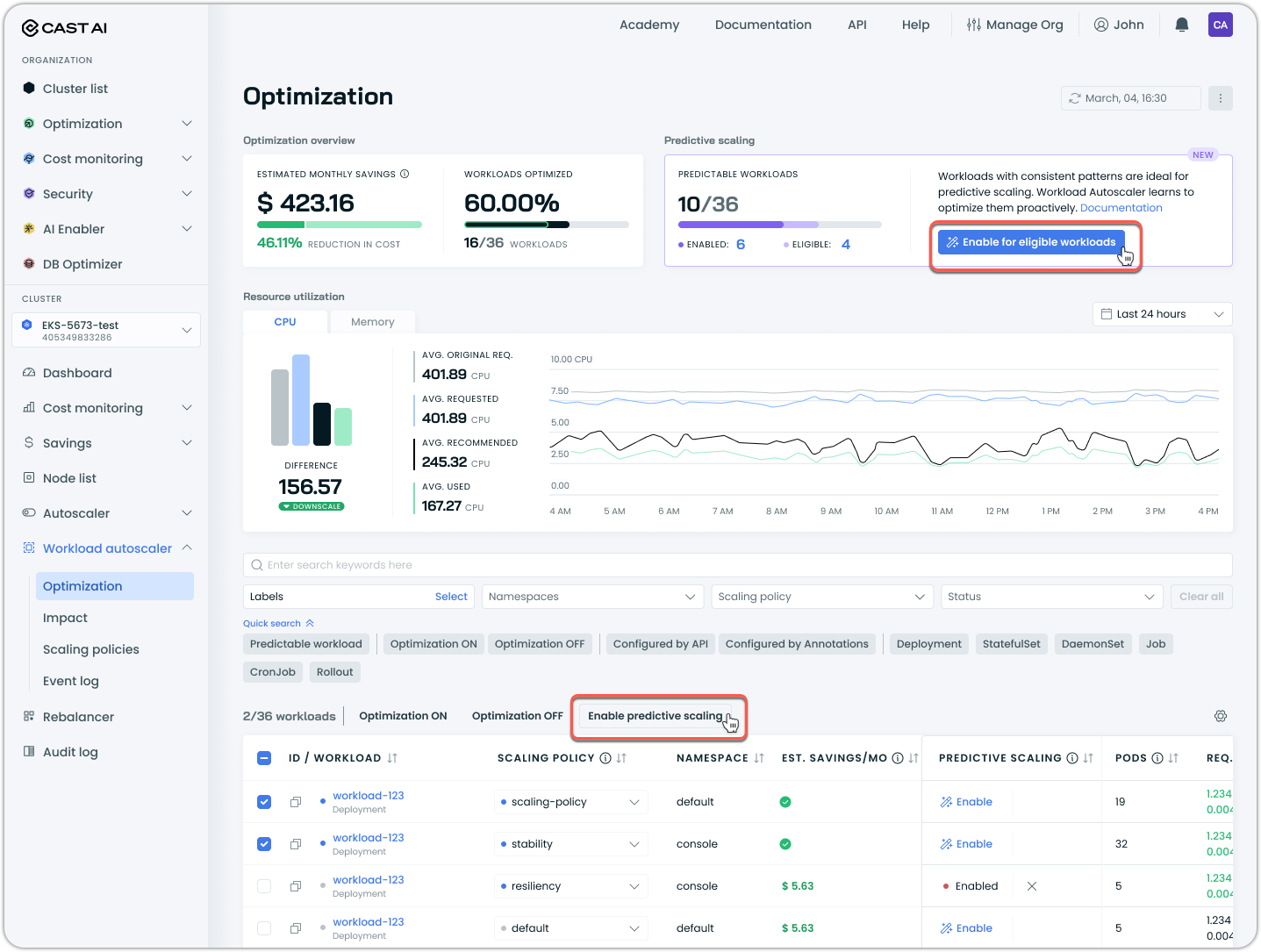The height and width of the screenshot is (952, 1261).
Task: Click the CA avatar icon
Action: point(1220,25)
